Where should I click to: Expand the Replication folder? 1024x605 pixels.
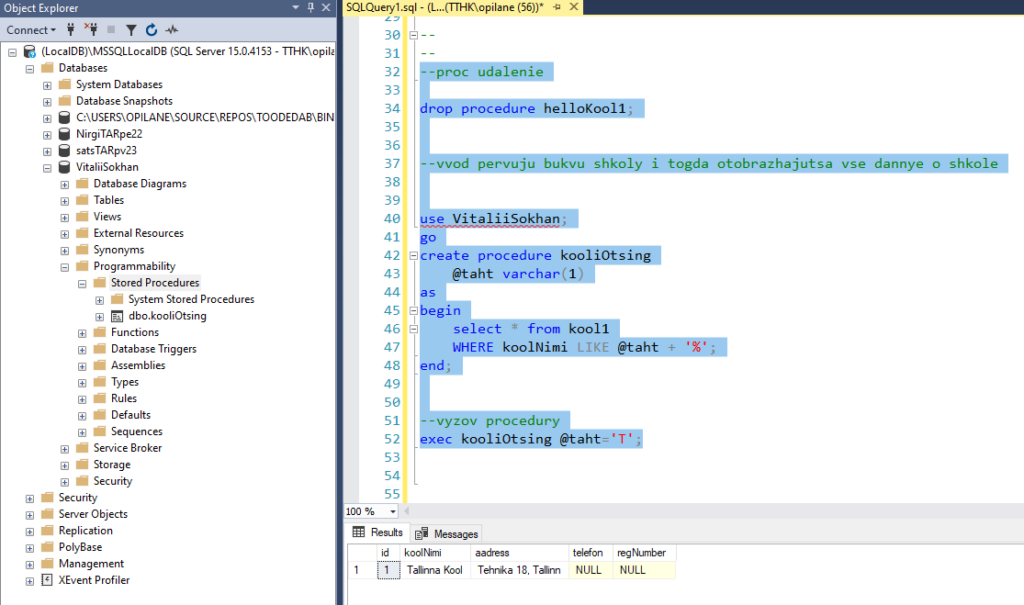(x=30, y=532)
